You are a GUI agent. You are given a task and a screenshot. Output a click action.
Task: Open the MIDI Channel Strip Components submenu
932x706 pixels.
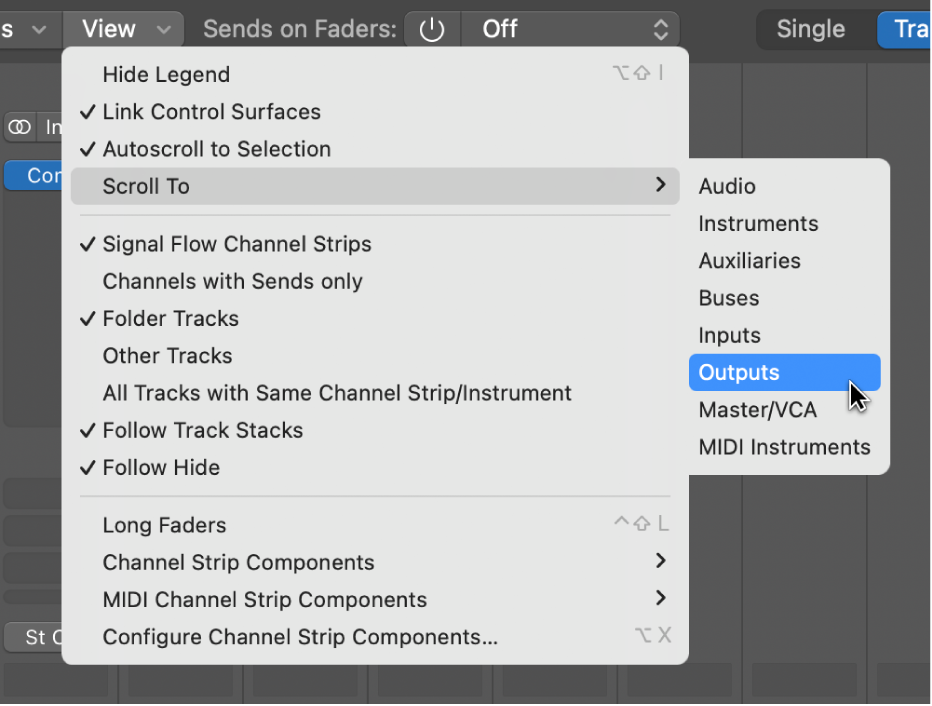[x=264, y=599]
